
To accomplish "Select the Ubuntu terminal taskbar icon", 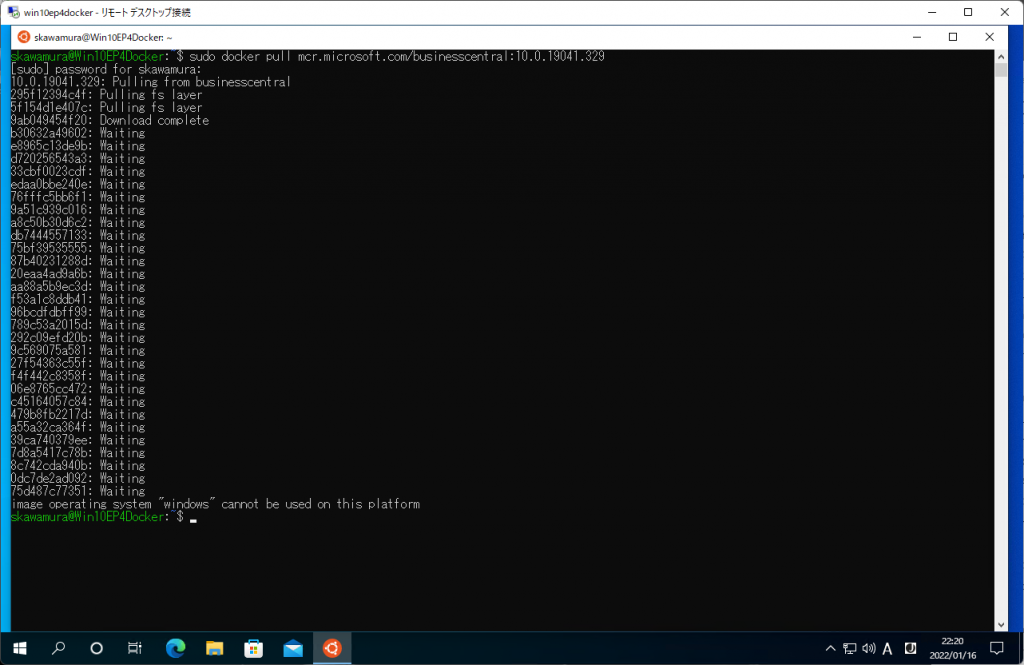I will pyautogui.click(x=332, y=648).
